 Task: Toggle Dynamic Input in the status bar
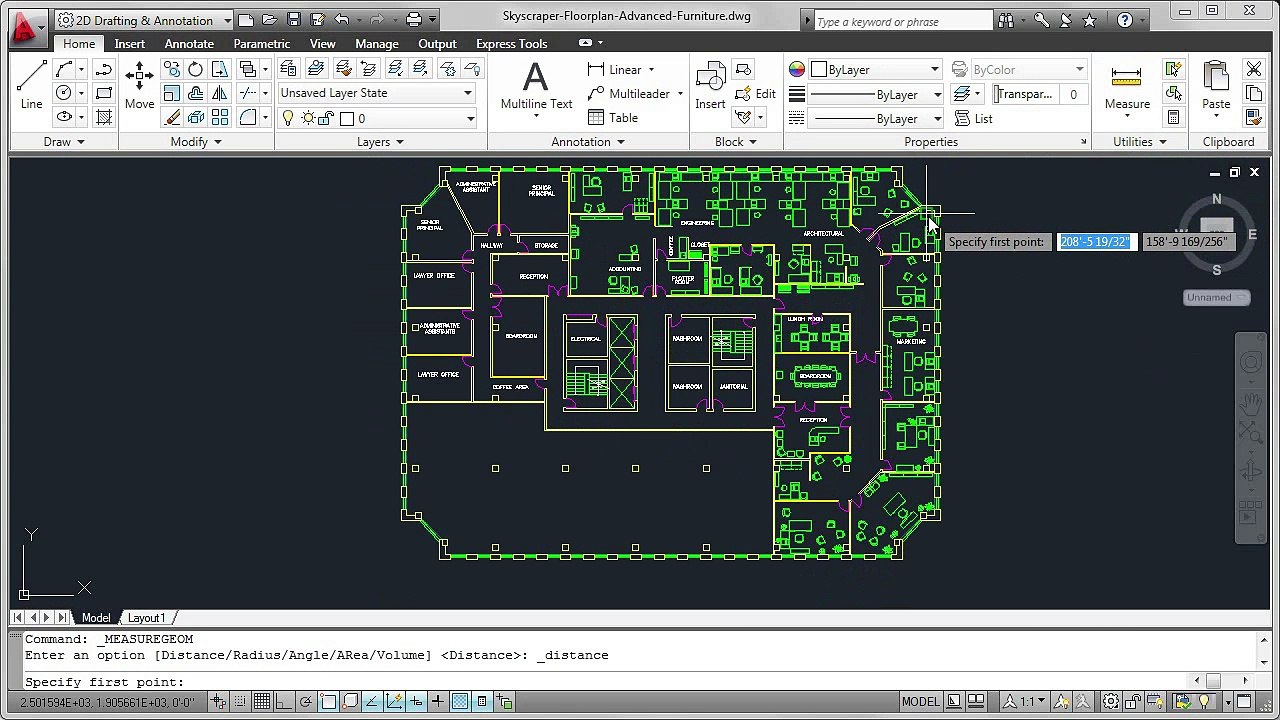[416, 701]
